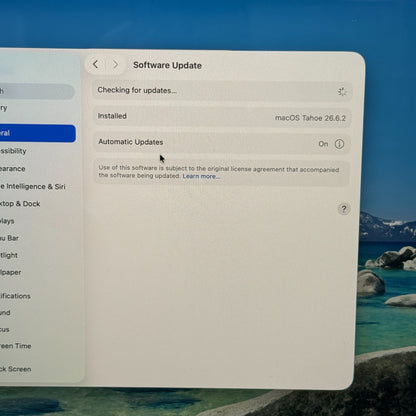416x416 pixels.
Task: Open Notifications settings in sidebar
Action: click(x=15, y=296)
